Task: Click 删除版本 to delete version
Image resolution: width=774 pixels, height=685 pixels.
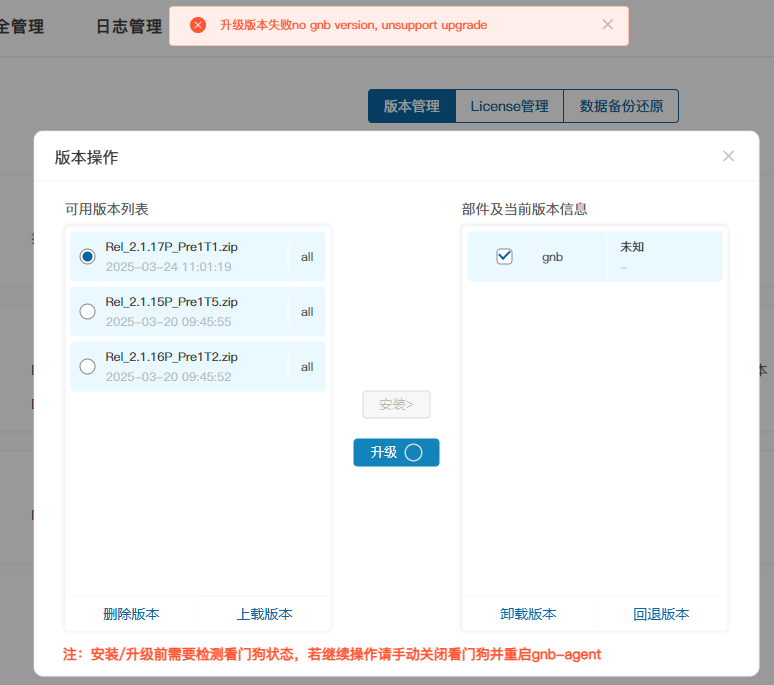Action: tap(131, 614)
